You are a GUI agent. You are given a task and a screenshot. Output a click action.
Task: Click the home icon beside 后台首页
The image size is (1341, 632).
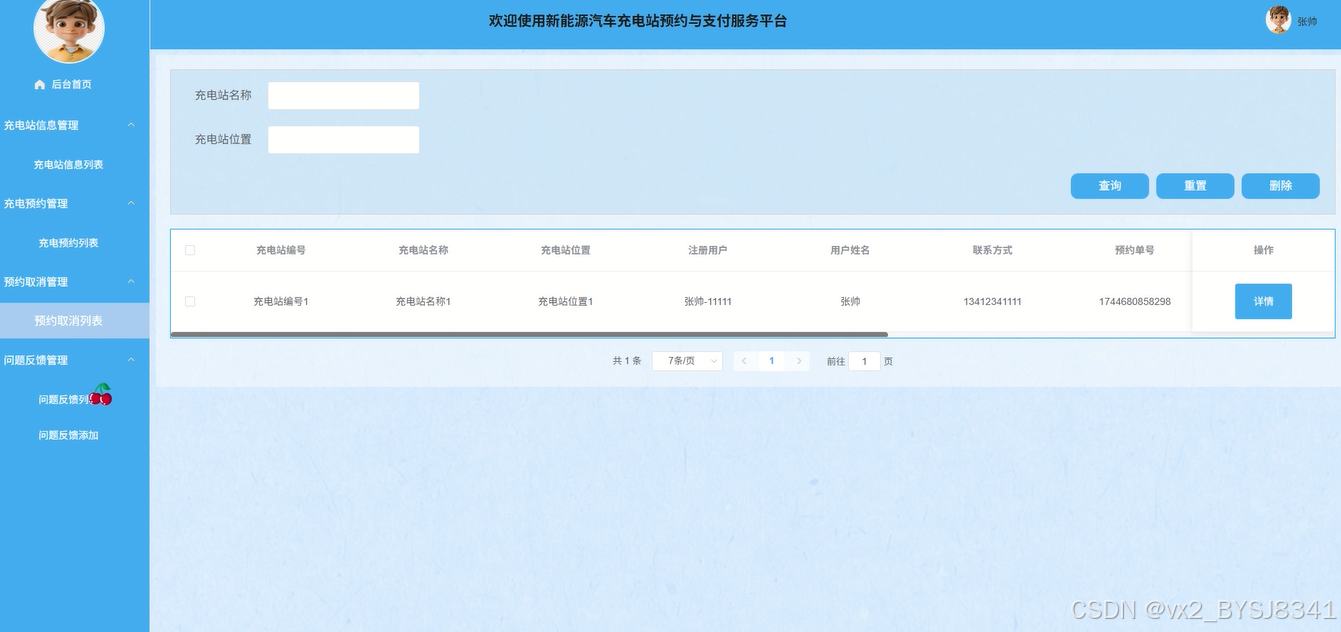pyautogui.click(x=40, y=85)
